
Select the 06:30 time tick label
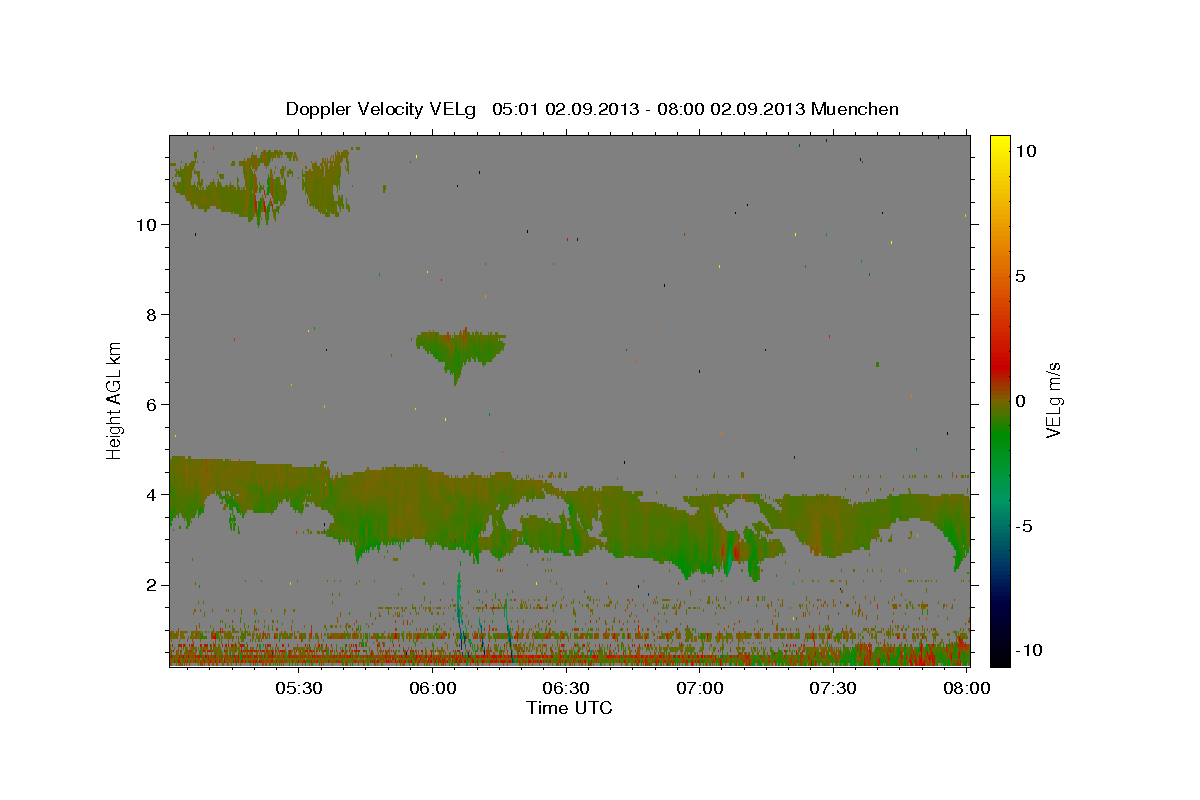coord(565,688)
